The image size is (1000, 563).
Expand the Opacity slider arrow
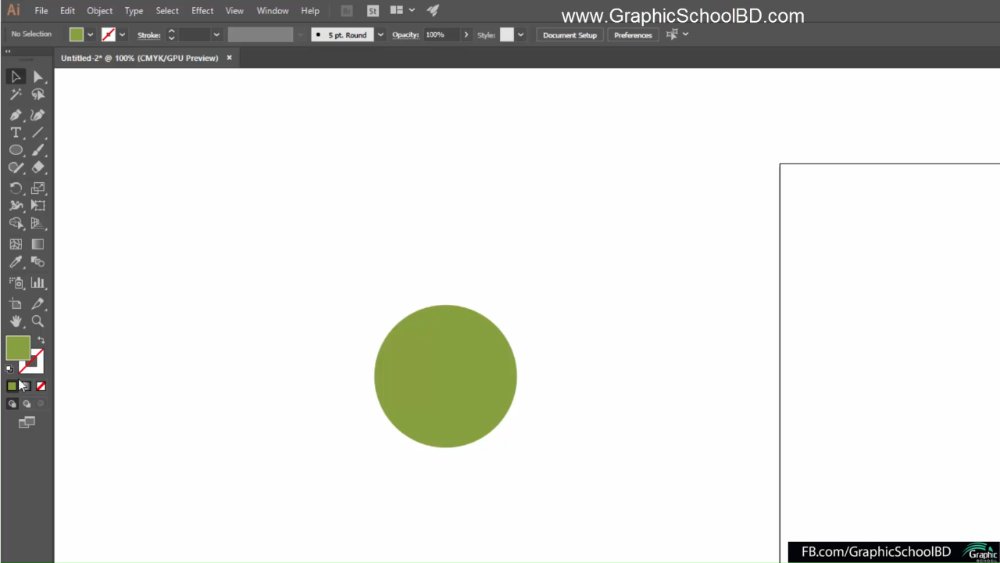tap(466, 35)
